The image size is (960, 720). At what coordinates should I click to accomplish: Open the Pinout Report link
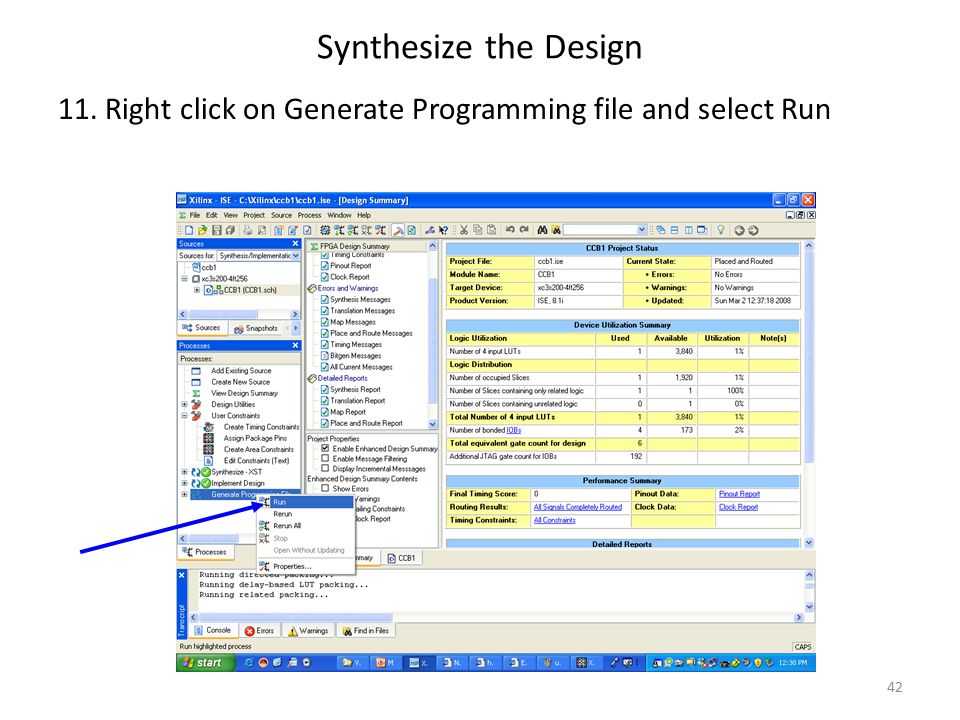click(x=739, y=494)
